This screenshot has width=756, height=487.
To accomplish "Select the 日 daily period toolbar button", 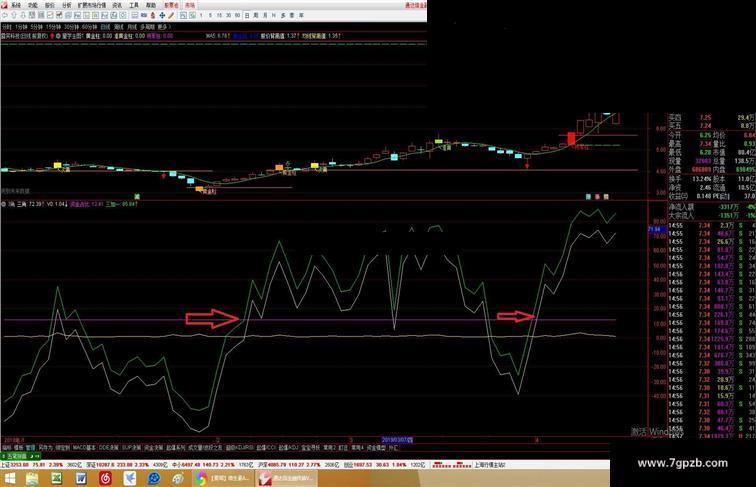I will [x=247, y=15].
